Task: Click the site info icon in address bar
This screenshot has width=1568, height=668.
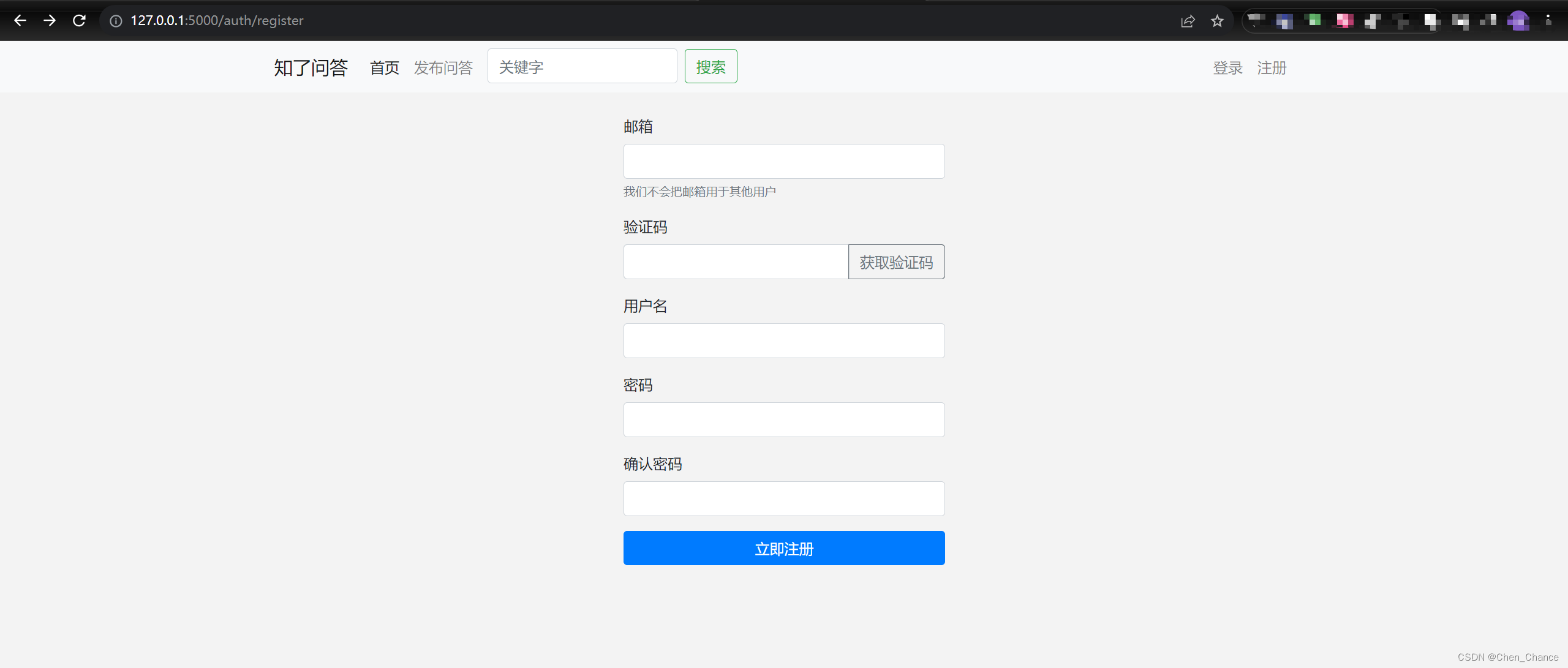Action: point(116,21)
